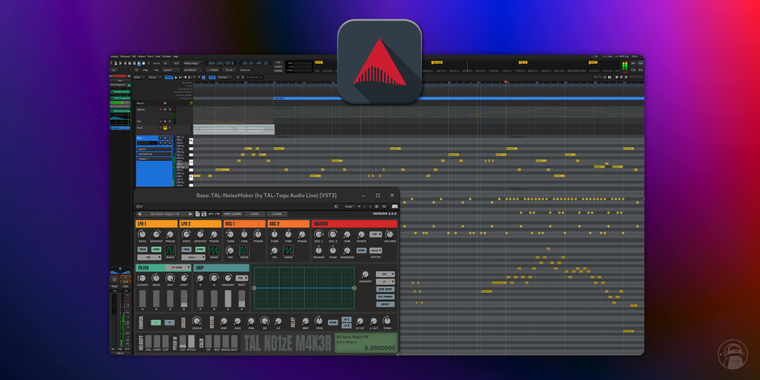
Task: Click the LOCK button in TAL-NoiseMaker
Action: 254,214
